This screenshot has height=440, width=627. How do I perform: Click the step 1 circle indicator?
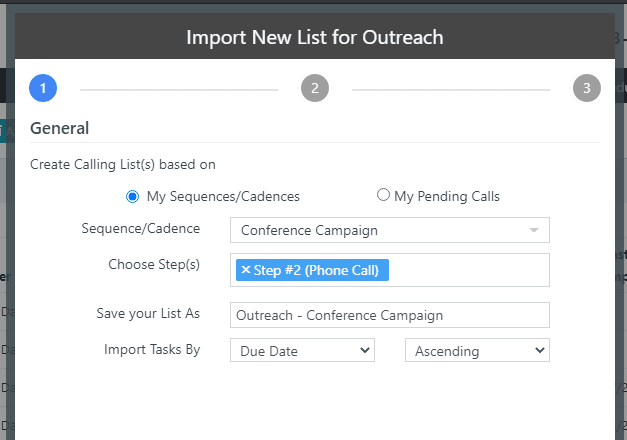(43, 88)
